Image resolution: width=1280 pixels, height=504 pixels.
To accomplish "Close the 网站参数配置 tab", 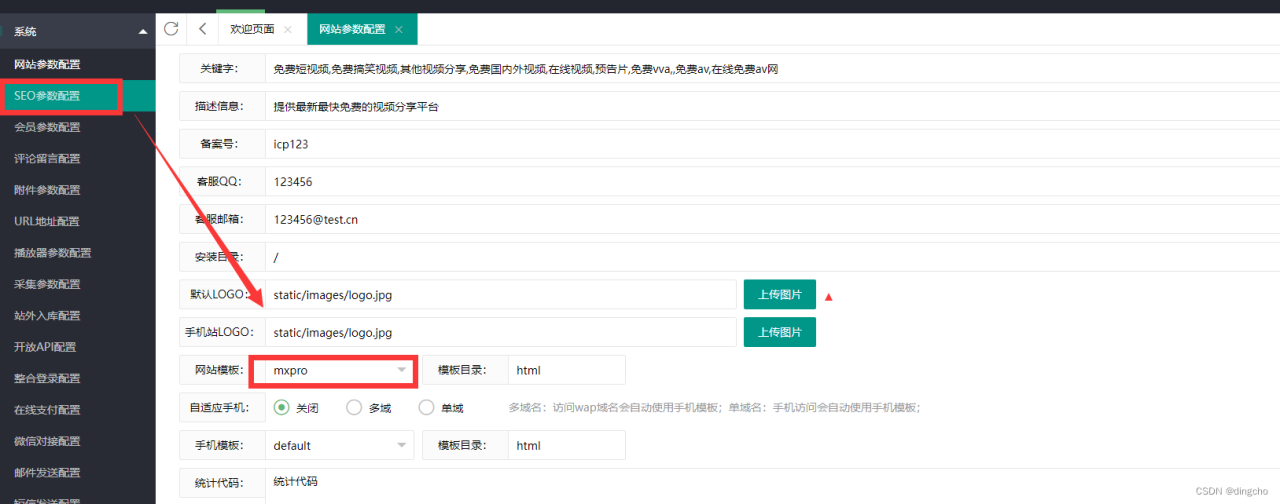I will [399, 30].
